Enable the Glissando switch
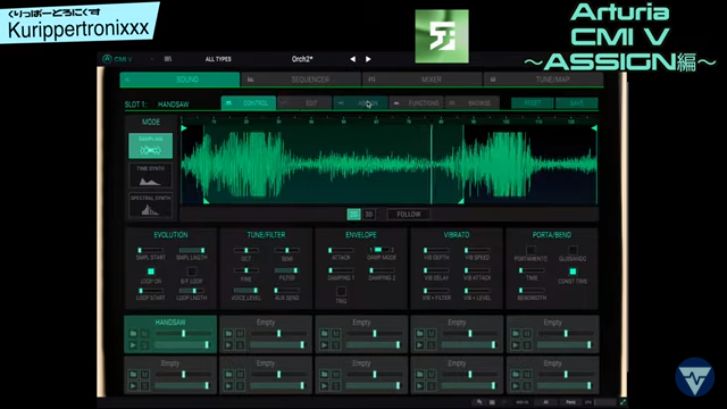Screen dimensions: 727x409 (573, 250)
